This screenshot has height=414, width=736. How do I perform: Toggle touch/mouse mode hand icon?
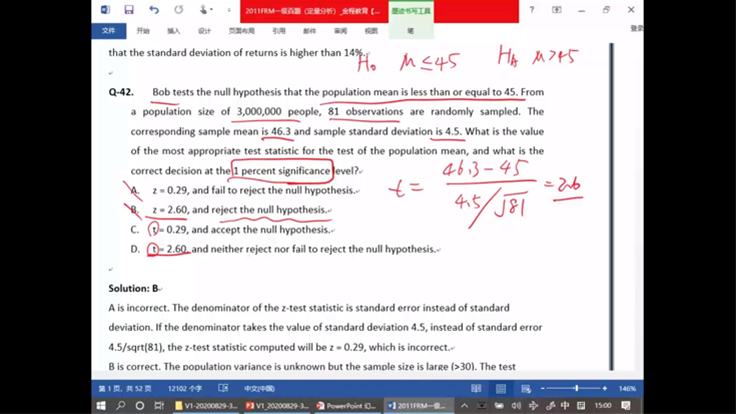(x=204, y=10)
